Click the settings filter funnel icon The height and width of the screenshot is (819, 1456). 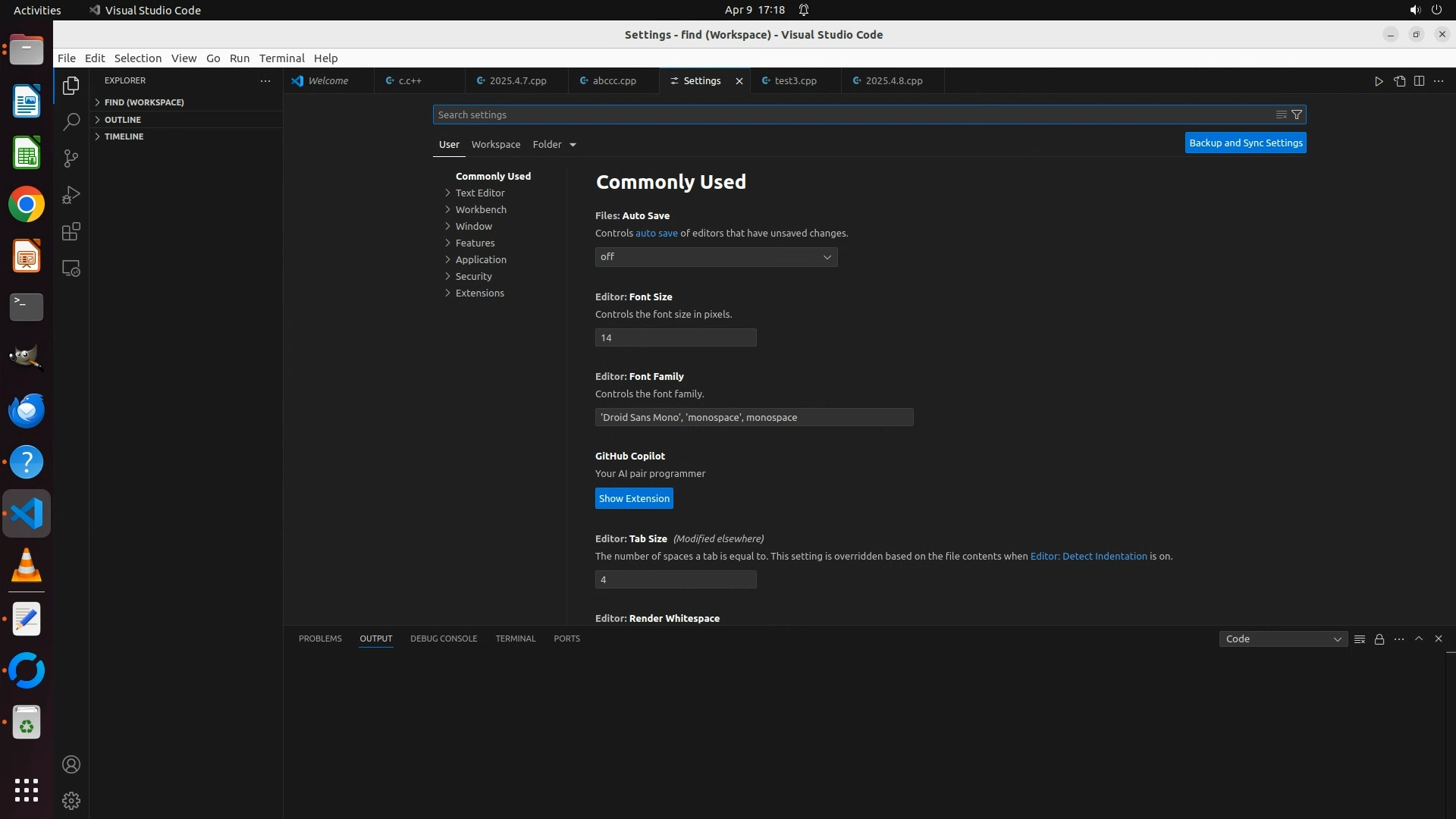click(1297, 115)
